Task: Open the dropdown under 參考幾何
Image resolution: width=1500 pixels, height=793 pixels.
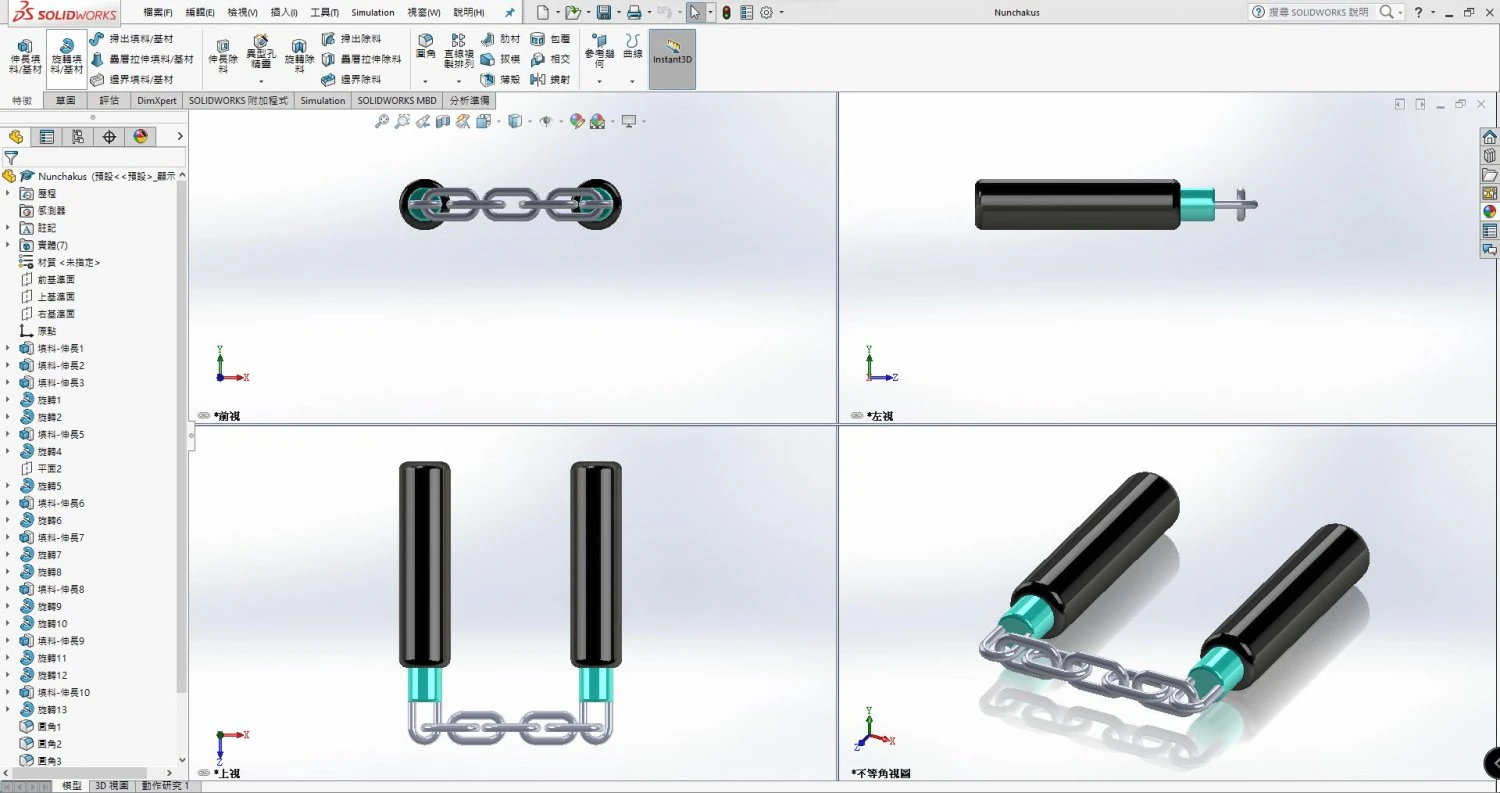Action: [599, 81]
